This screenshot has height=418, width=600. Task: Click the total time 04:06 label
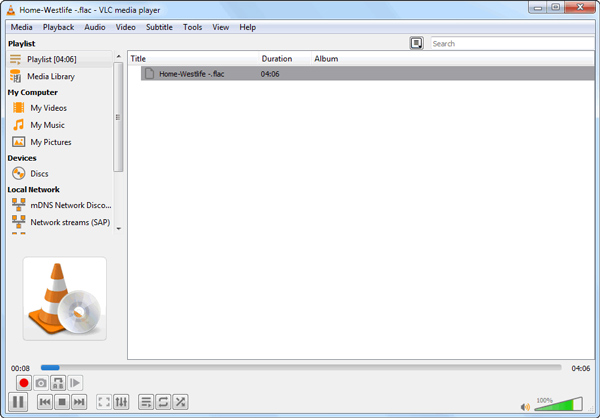[x=580, y=368]
